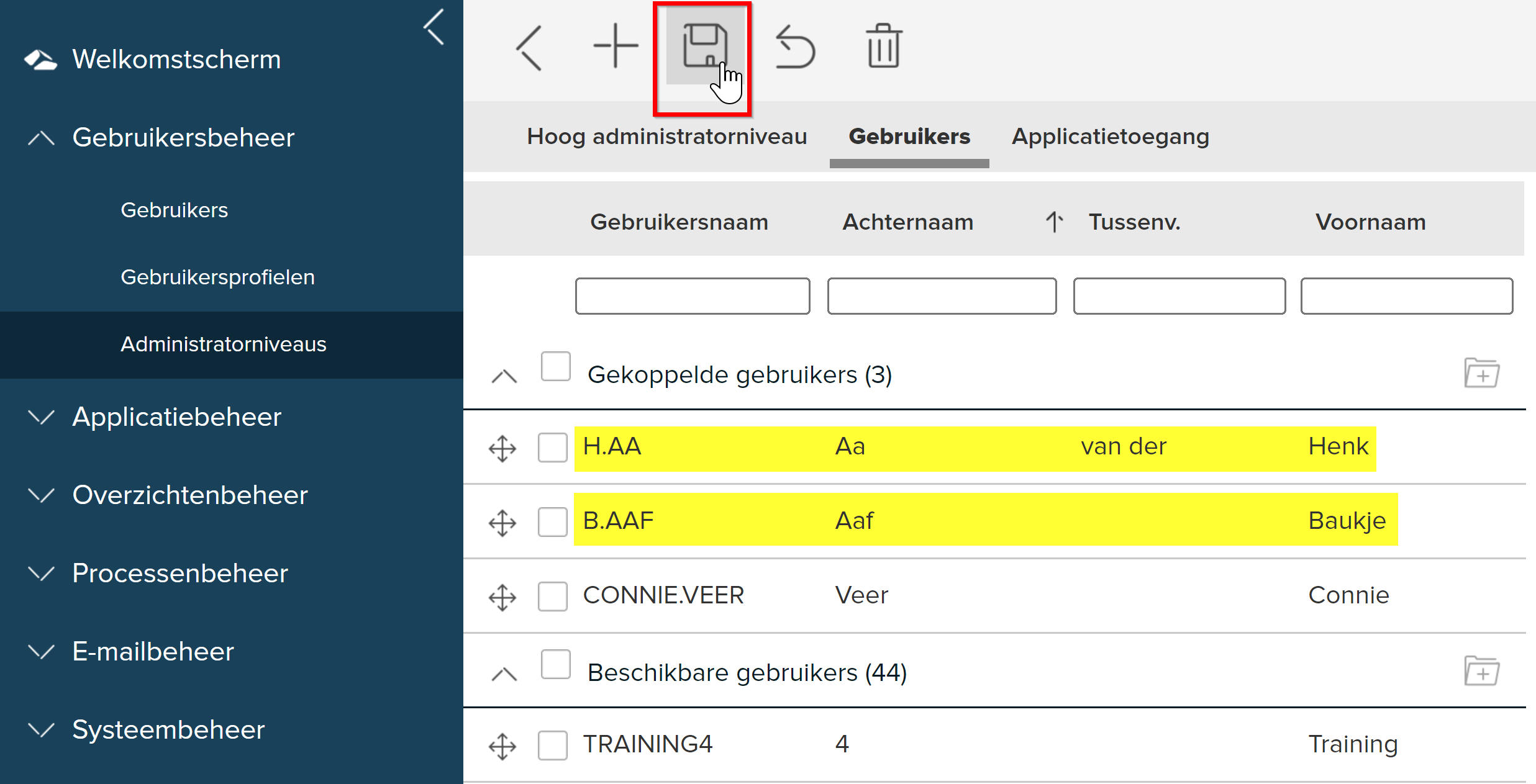The height and width of the screenshot is (784, 1536).
Task: Click the folder-plus icon for Gekoppelde gebruikers
Action: pyautogui.click(x=1482, y=373)
